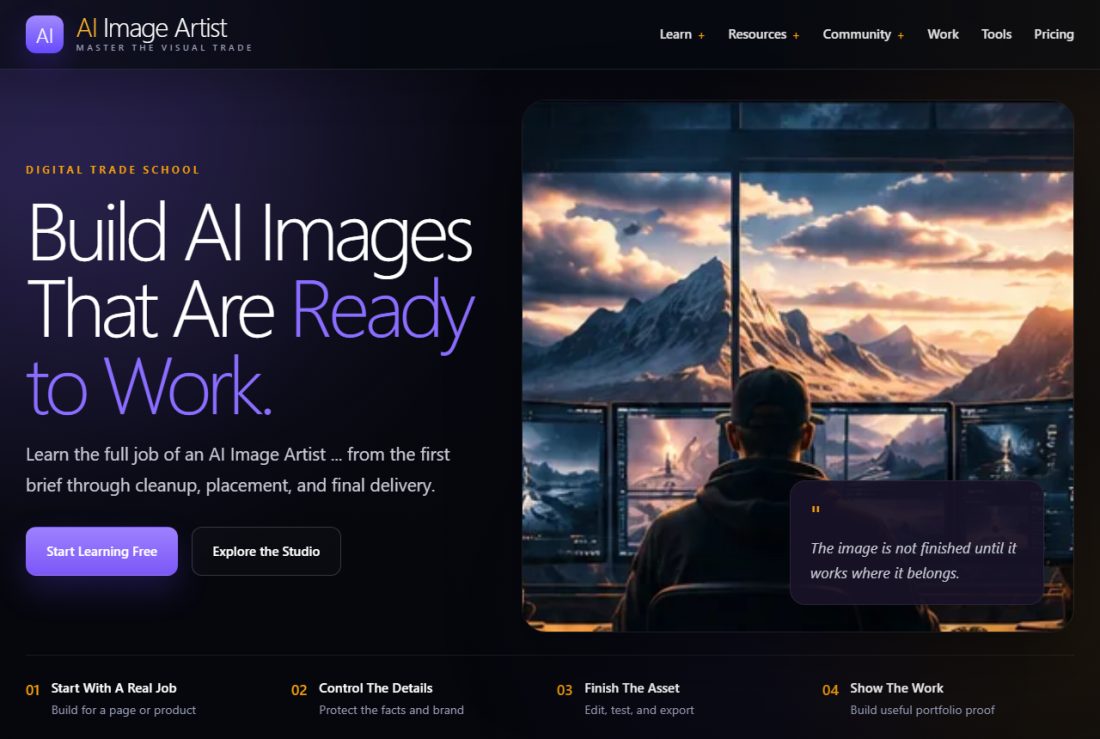Click 'Edit, test, and export' text
The image size is (1100, 739).
tap(639, 710)
